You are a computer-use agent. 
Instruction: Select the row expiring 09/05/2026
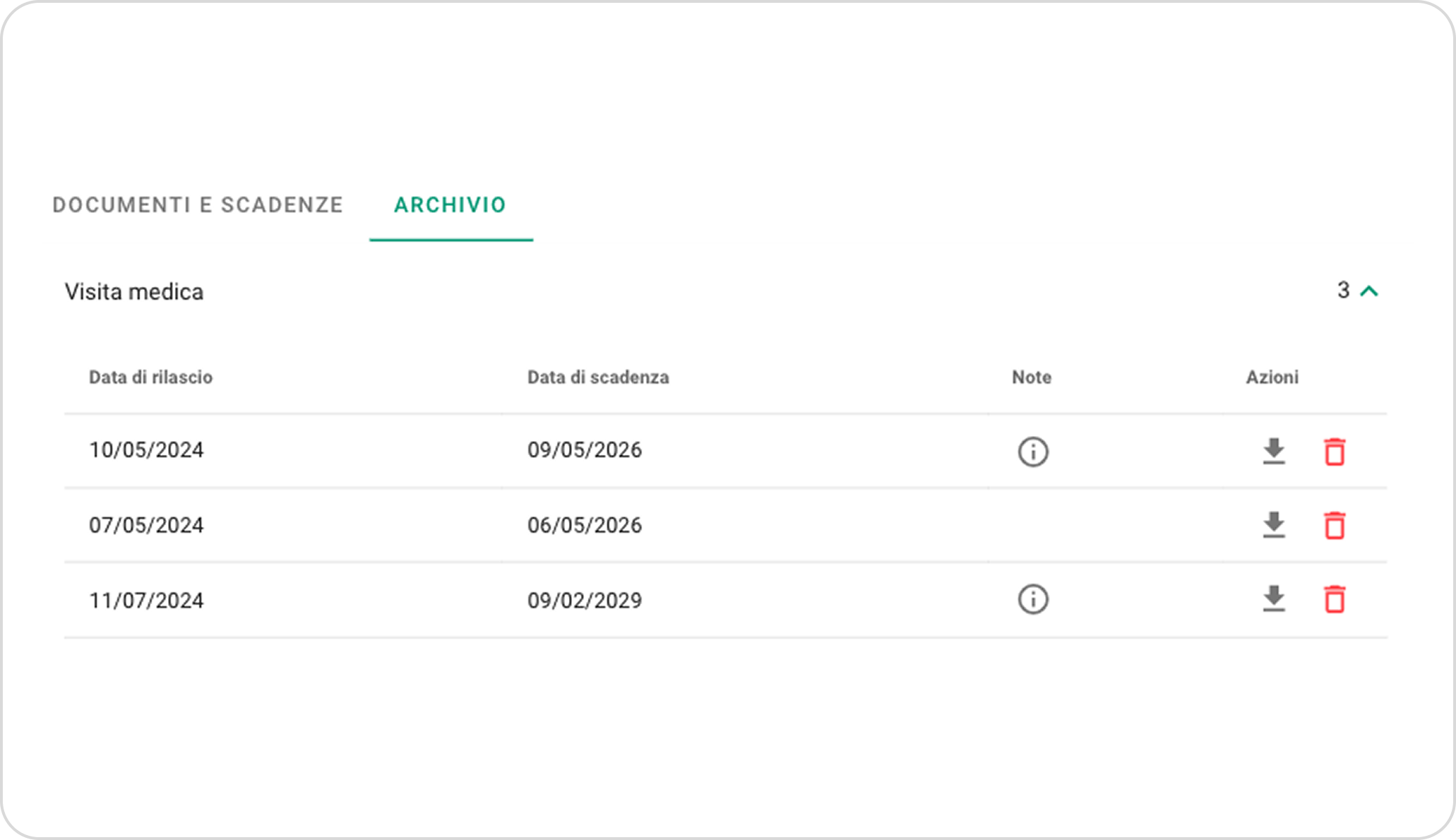click(584, 450)
